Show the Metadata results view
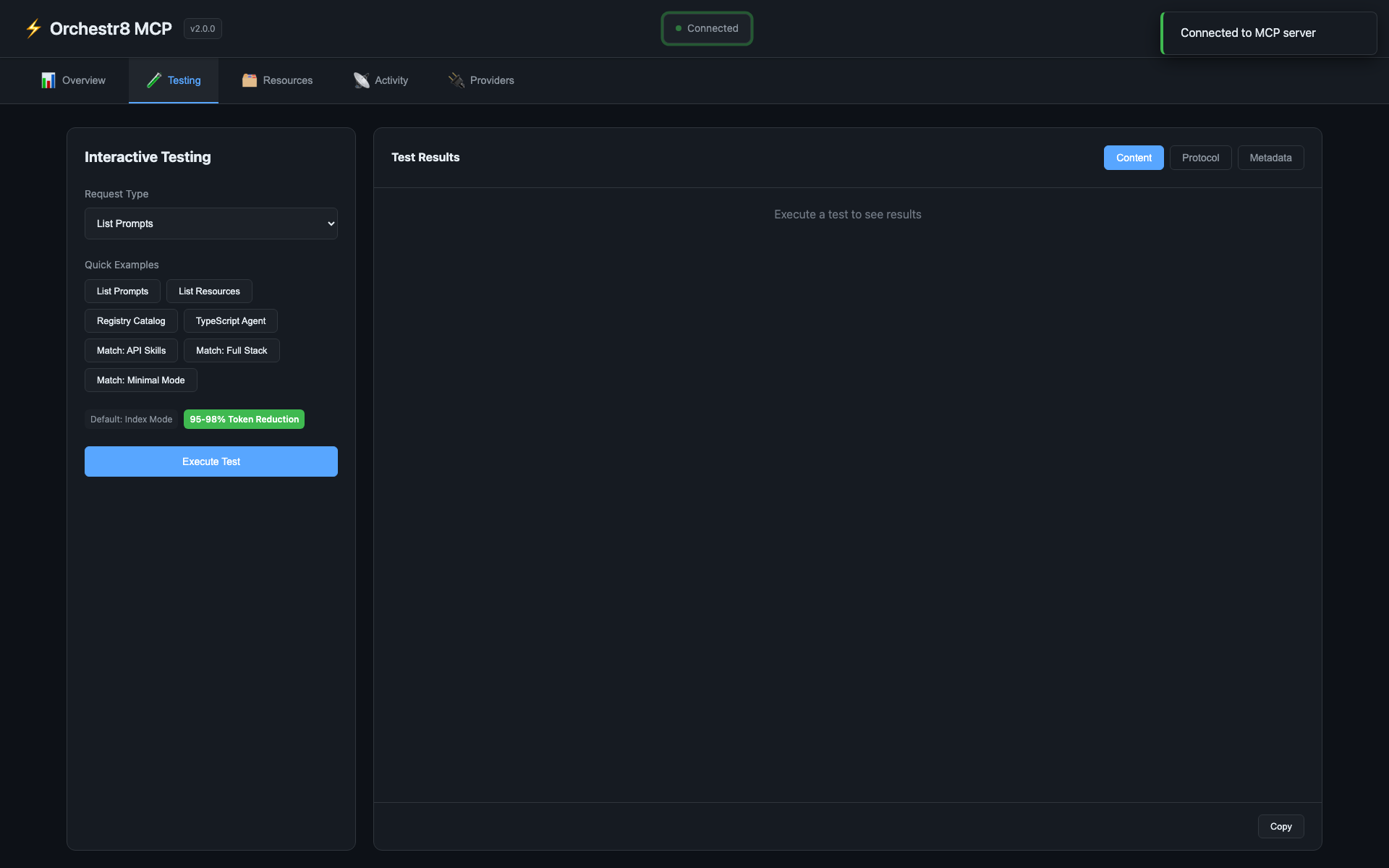Viewport: 1389px width, 868px height. pos(1270,158)
